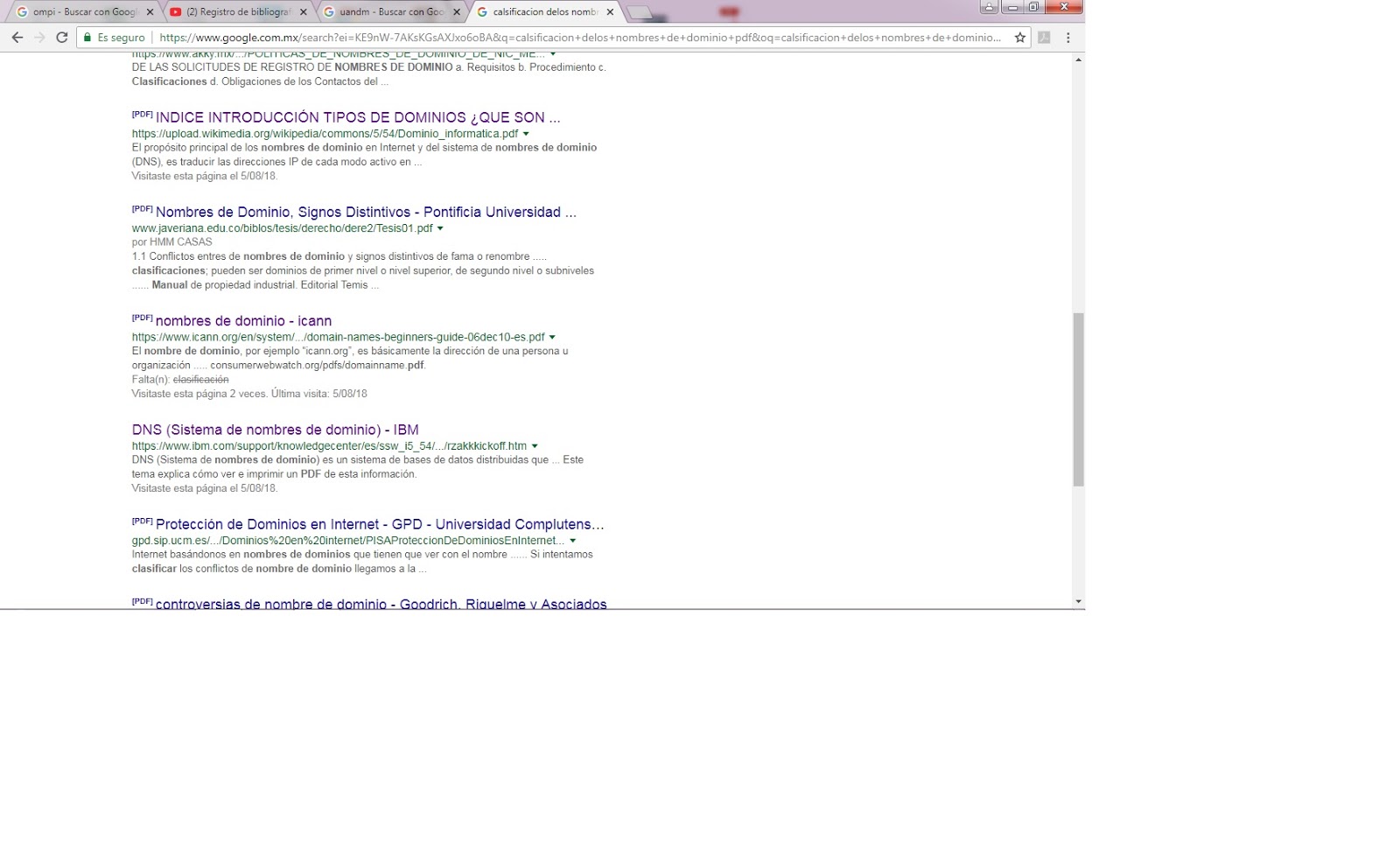The height and width of the screenshot is (847, 1400).
Task: Open a new tab with the new-tab button
Action: (x=640, y=12)
